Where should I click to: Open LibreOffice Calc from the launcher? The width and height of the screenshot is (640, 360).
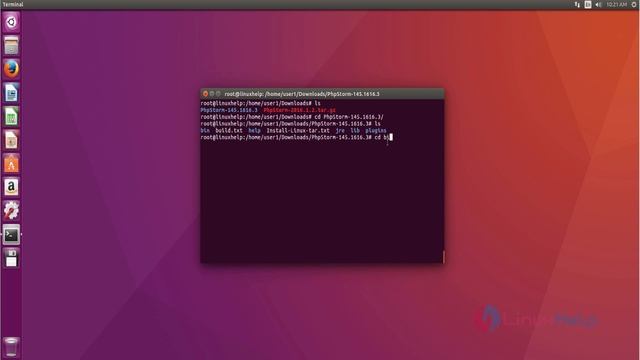[11, 117]
